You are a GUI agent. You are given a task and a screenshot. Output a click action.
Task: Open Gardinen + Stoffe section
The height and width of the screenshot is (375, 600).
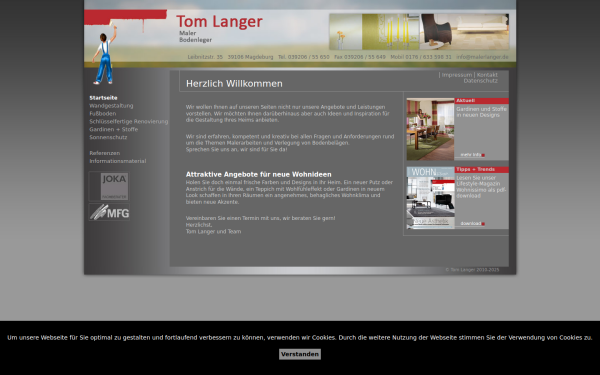pyautogui.click(x=114, y=129)
